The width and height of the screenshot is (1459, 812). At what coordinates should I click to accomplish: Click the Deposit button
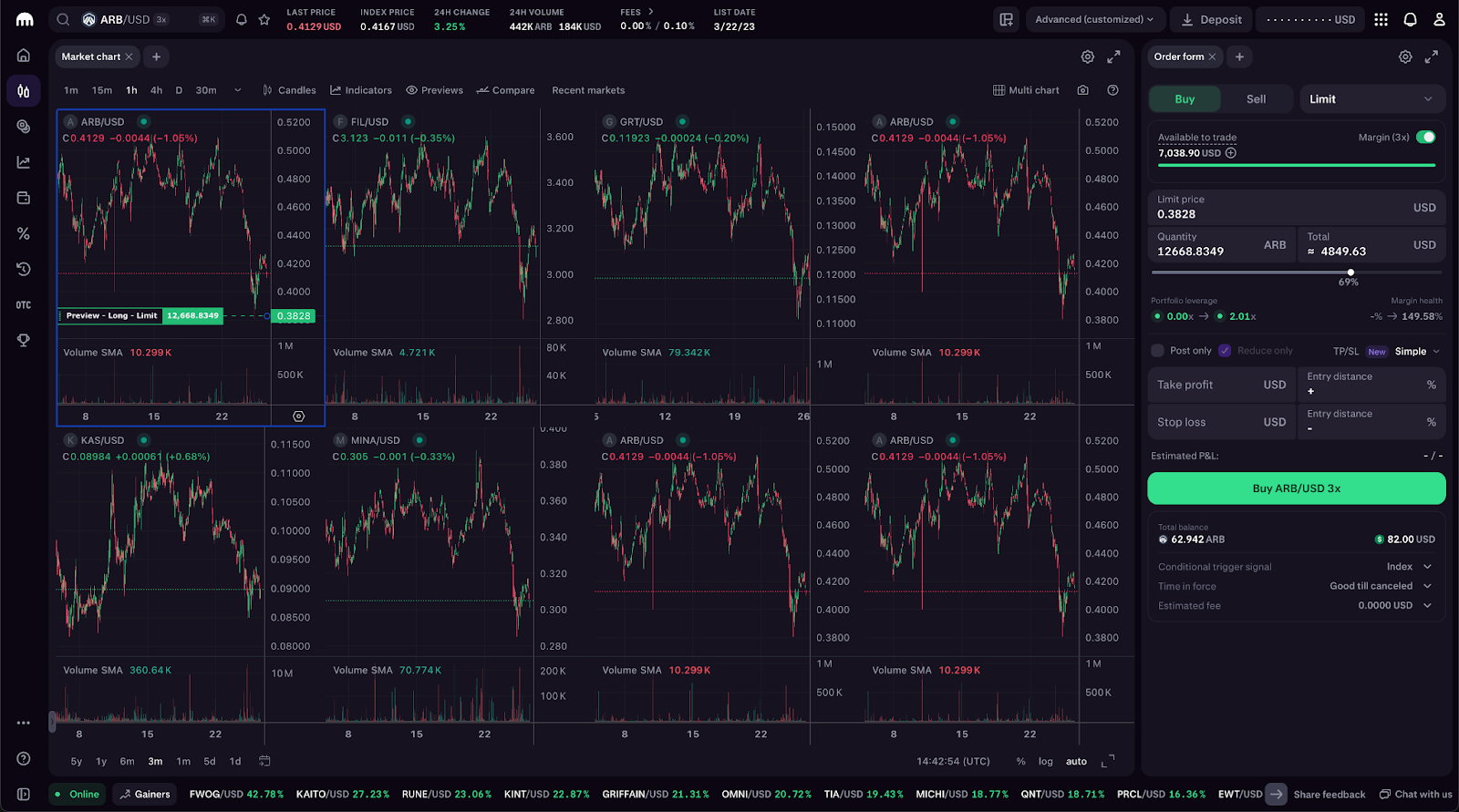coord(1211,19)
